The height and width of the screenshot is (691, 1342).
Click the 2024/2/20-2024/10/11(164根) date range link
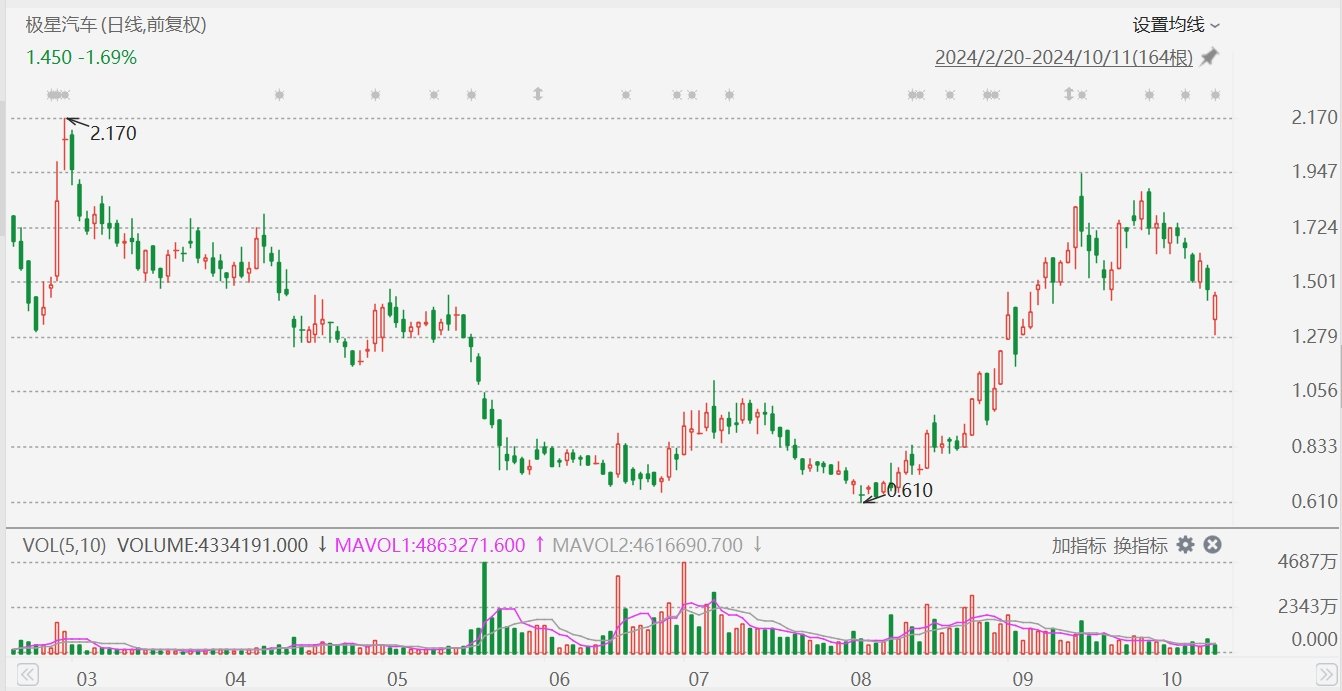[x=1064, y=57]
